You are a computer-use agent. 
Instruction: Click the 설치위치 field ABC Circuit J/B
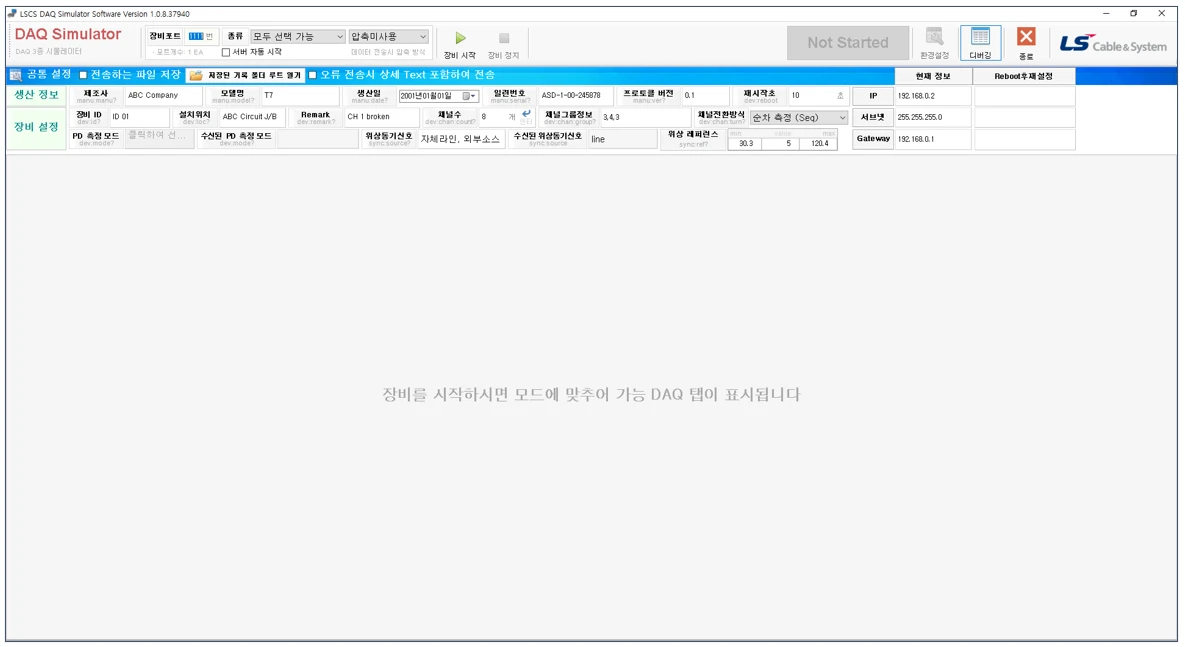[252, 116]
